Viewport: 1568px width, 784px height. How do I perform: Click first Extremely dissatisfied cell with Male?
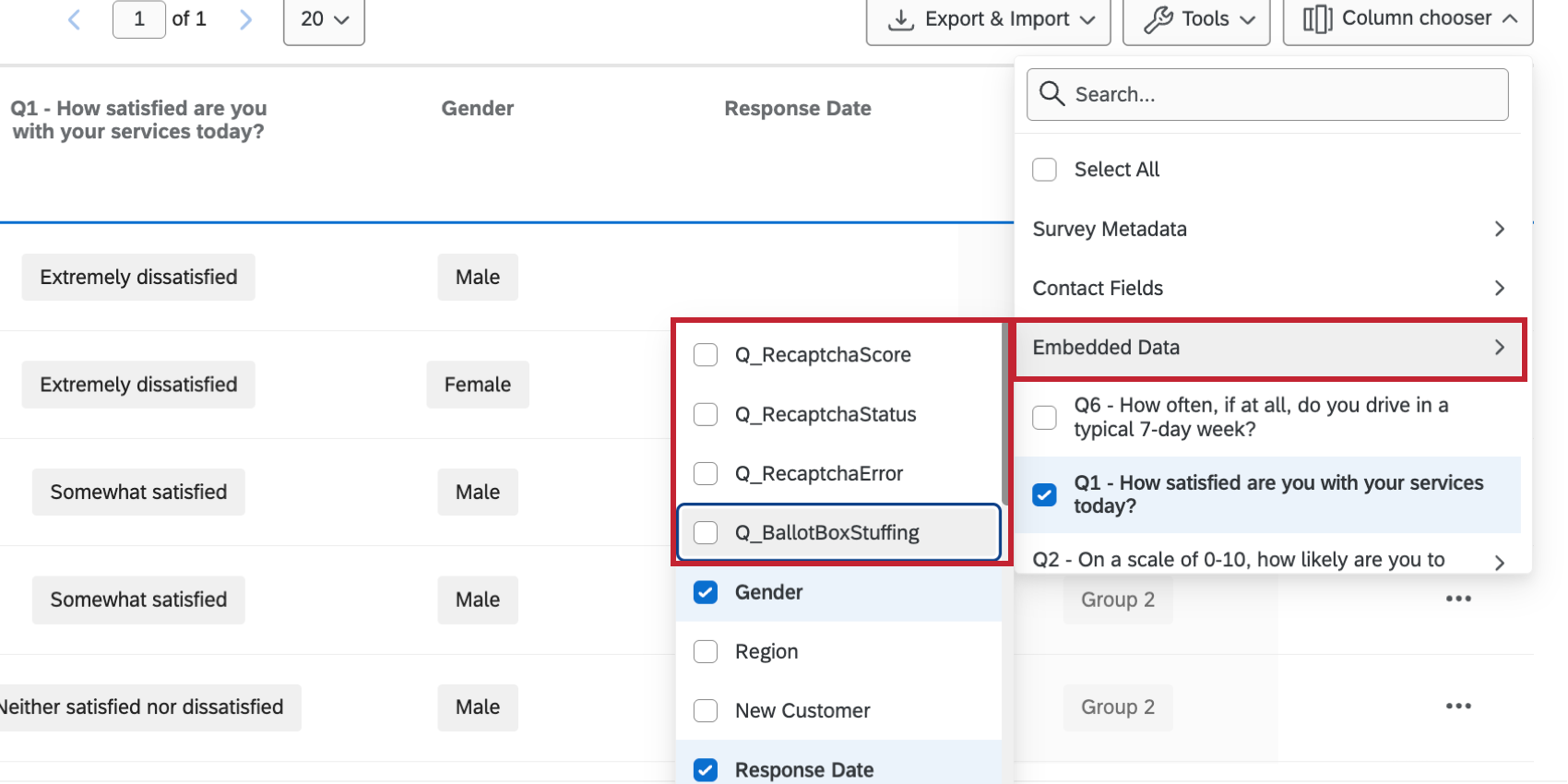(x=138, y=277)
